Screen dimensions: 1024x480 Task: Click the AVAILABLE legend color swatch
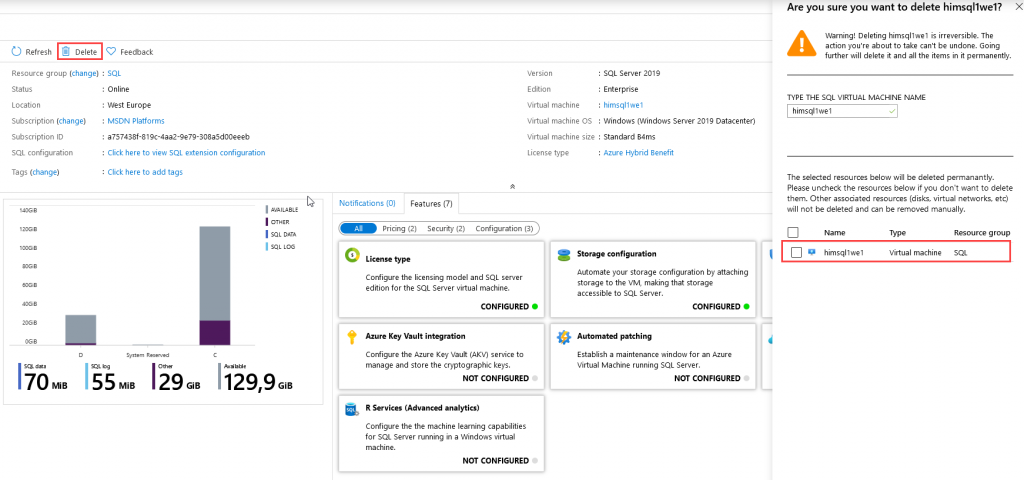click(x=266, y=210)
